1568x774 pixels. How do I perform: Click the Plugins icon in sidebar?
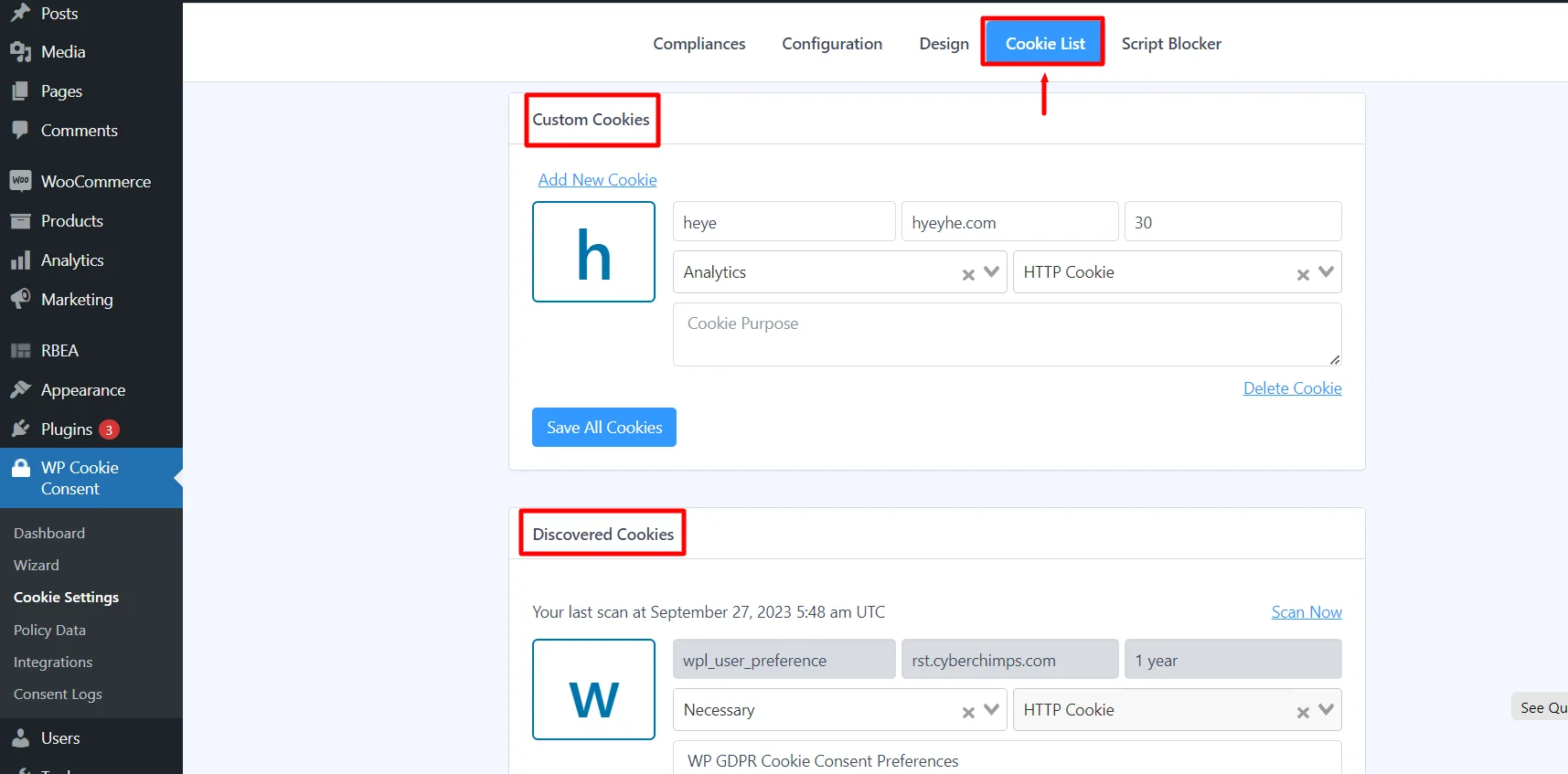tap(20, 429)
